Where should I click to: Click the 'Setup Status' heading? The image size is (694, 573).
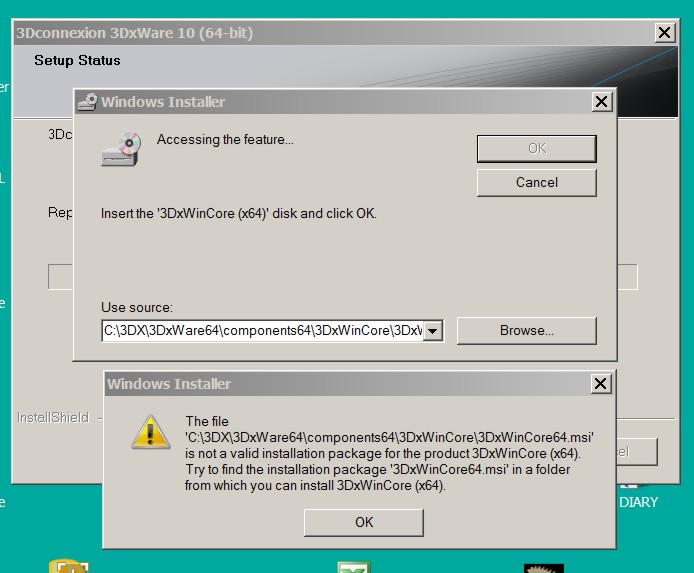tap(77, 60)
